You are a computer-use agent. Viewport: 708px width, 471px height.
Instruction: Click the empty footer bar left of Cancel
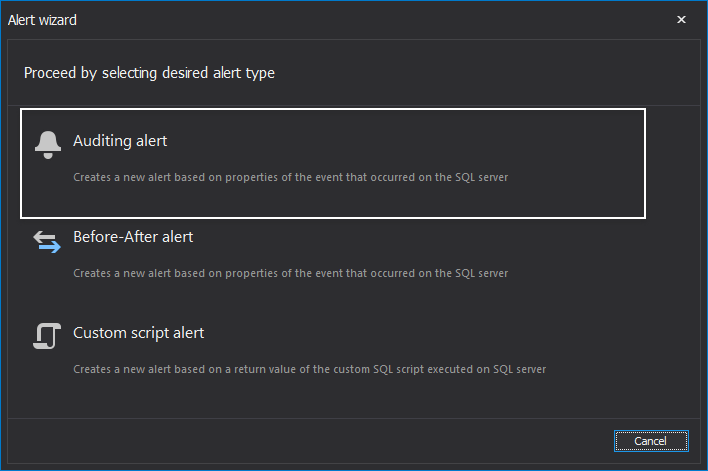307,441
